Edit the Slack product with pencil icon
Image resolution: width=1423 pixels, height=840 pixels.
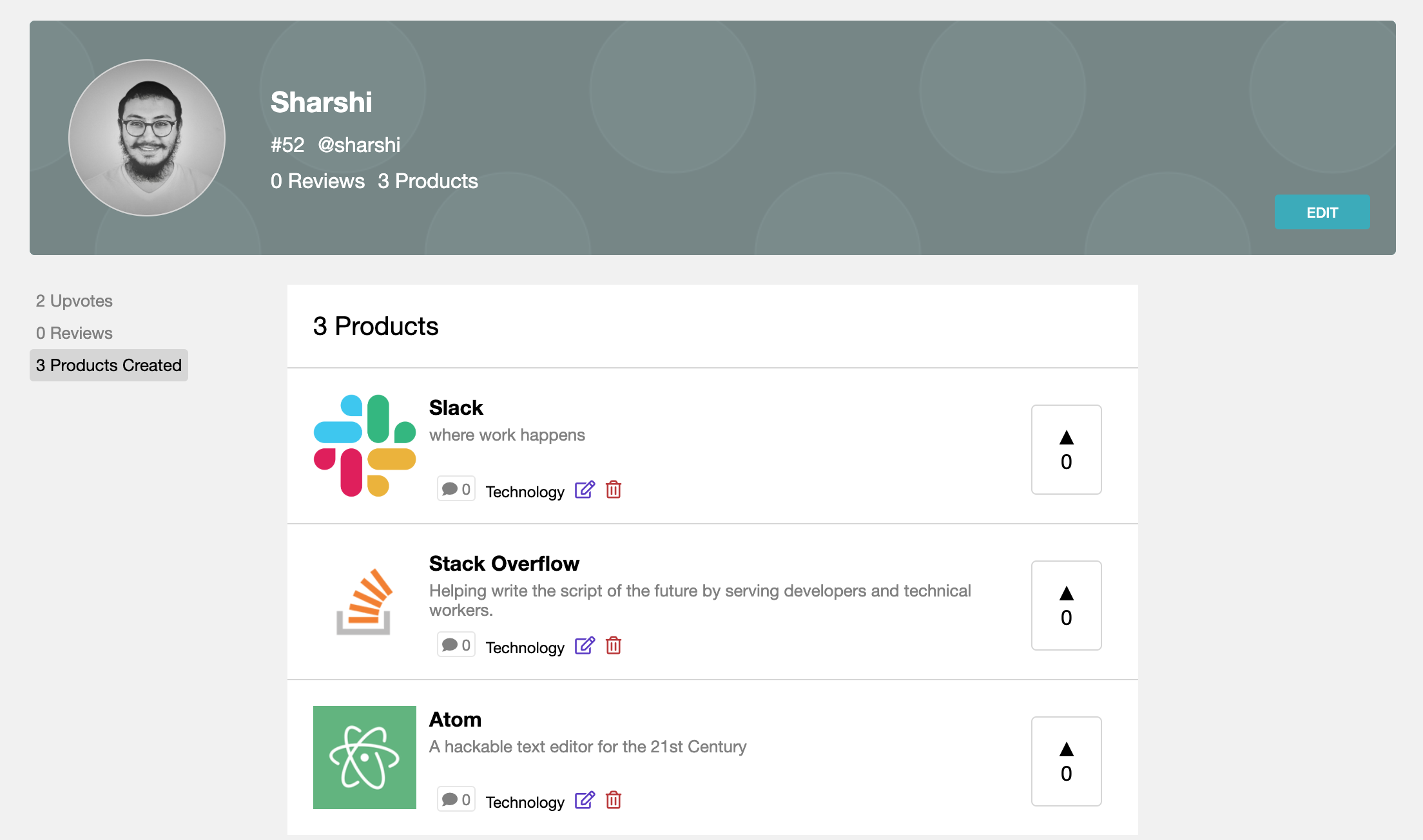[585, 490]
